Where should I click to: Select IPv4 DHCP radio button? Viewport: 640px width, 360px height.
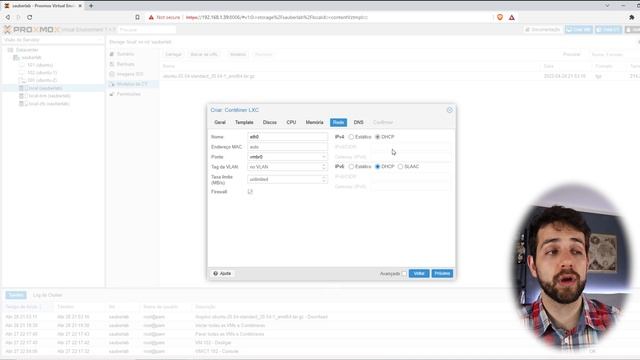pyautogui.click(x=378, y=137)
